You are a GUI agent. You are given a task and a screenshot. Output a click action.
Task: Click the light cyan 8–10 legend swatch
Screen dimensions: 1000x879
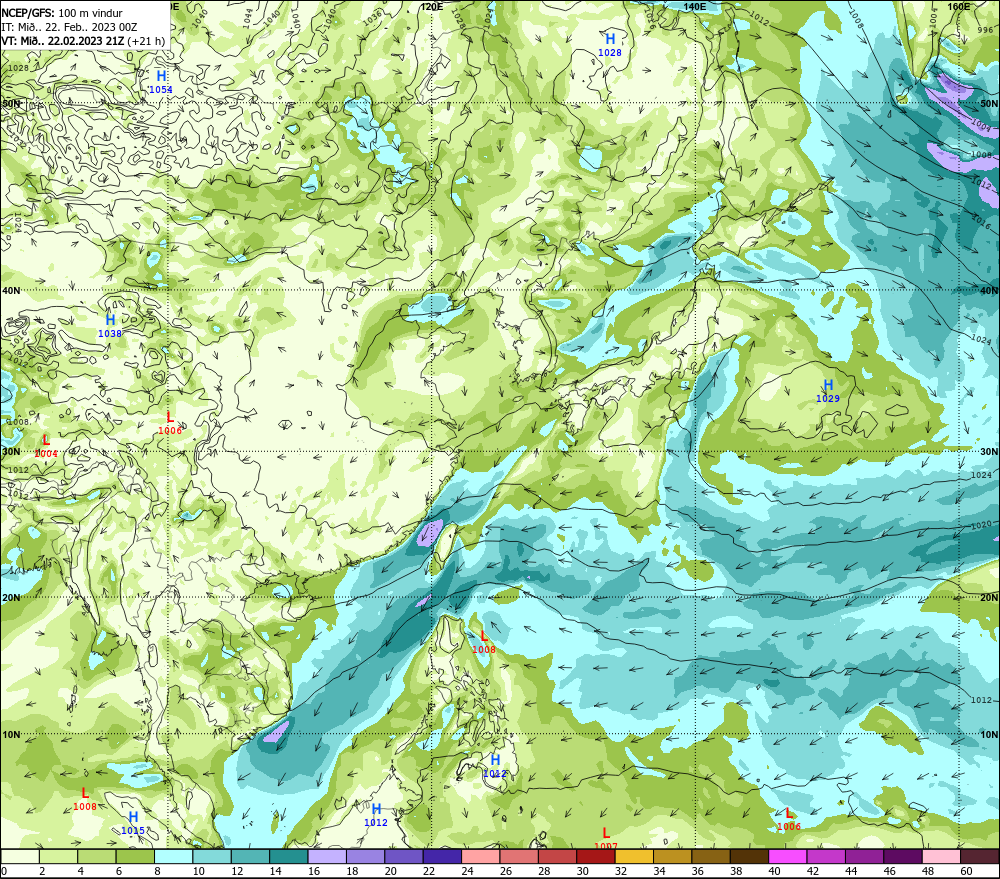click(173, 856)
